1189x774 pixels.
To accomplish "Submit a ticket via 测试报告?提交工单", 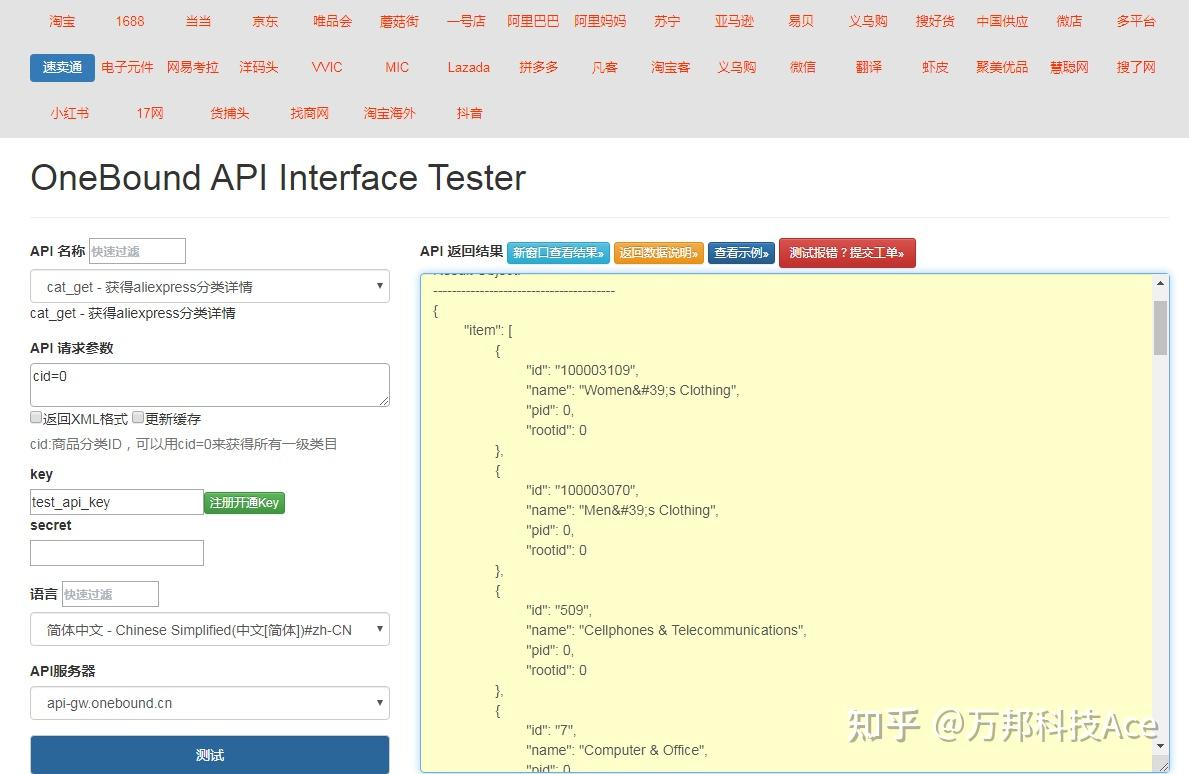I will click(847, 253).
